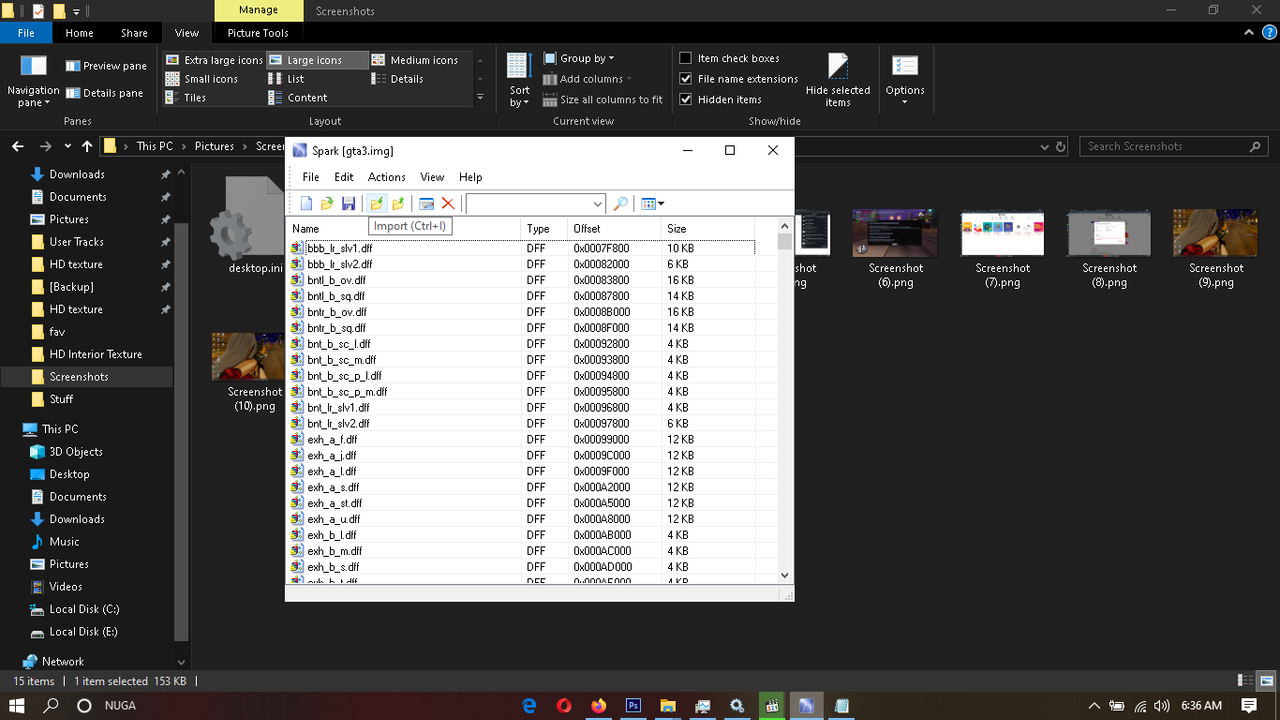Screen dimensions: 1280x720
Task: Sort Spark list by Size column header
Action: coord(708,229)
